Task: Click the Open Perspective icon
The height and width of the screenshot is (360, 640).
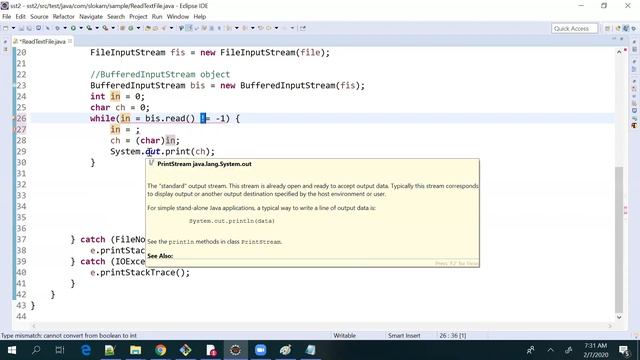Action: [x=607, y=28]
